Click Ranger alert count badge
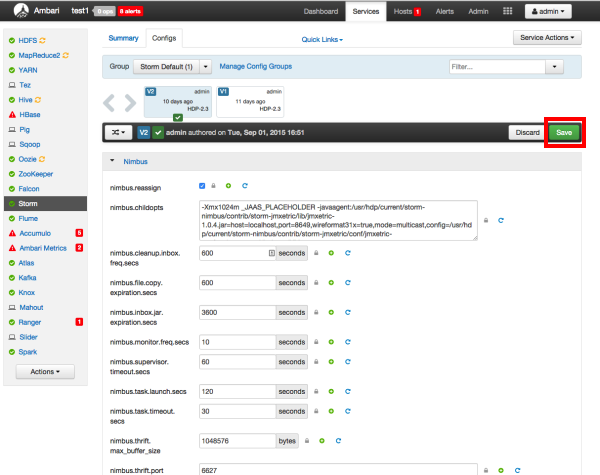Viewport: 600px width, 475px height. 79,322
